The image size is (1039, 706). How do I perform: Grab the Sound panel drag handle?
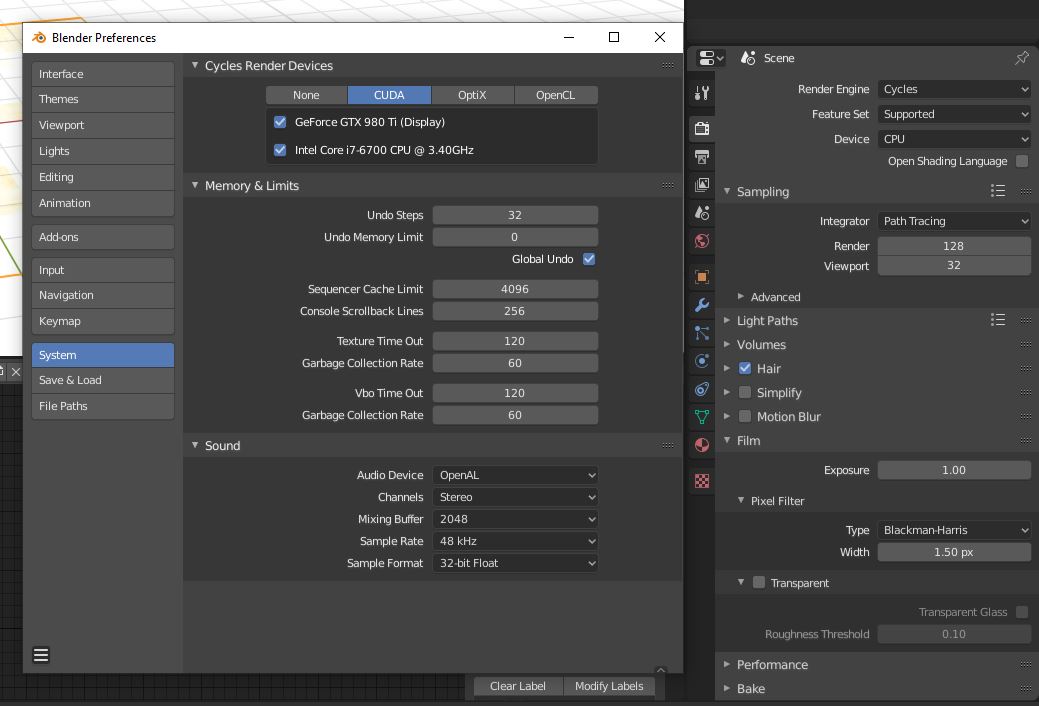(668, 445)
